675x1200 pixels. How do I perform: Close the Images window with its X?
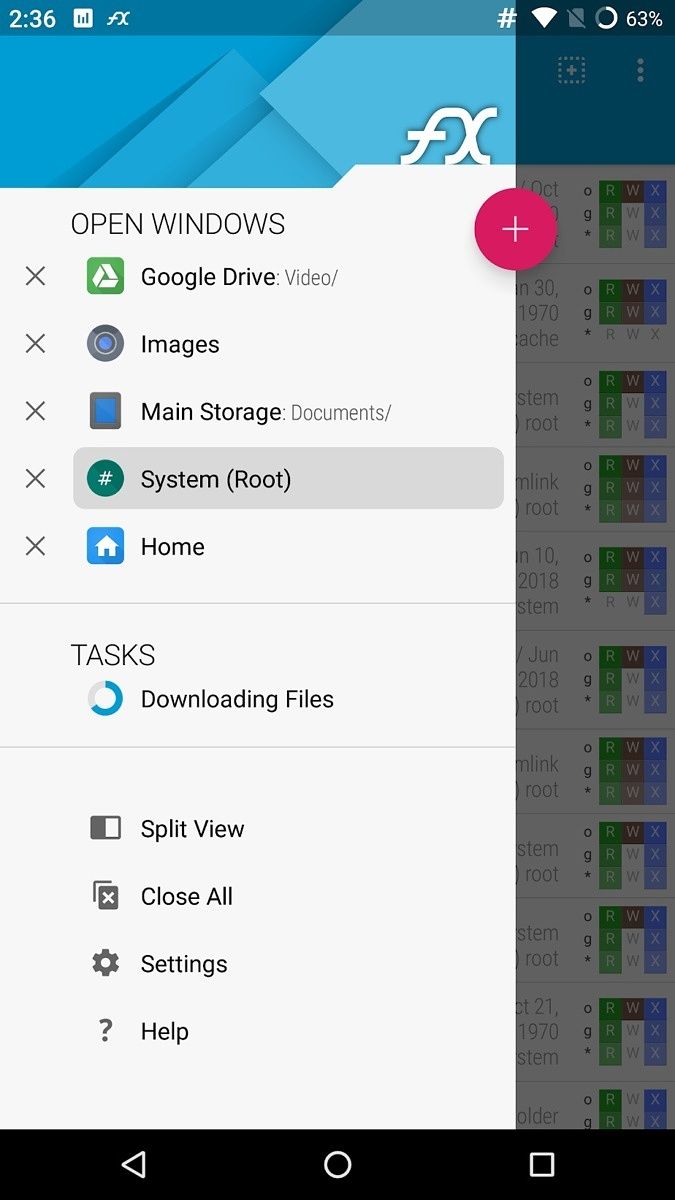click(34, 343)
